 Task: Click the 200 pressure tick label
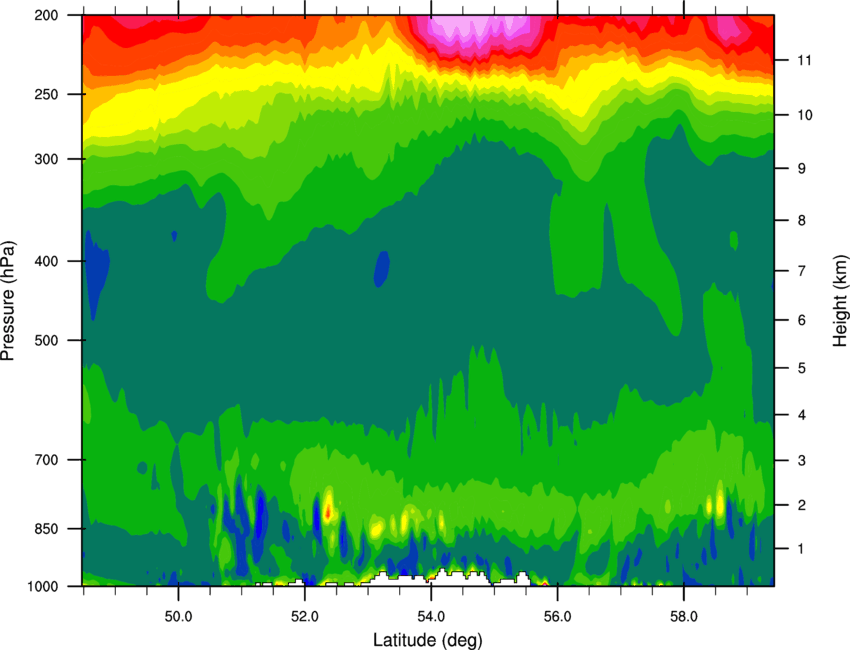point(46,15)
